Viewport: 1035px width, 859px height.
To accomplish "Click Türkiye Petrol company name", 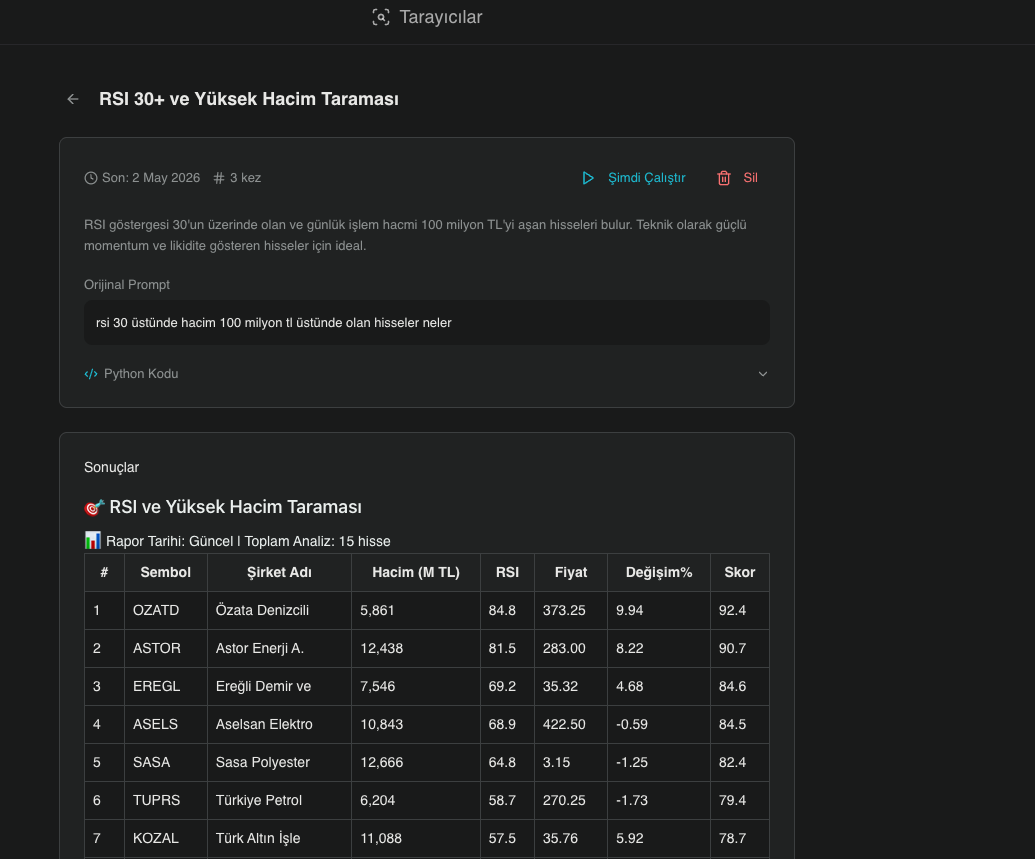I will click(x=258, y=800).
